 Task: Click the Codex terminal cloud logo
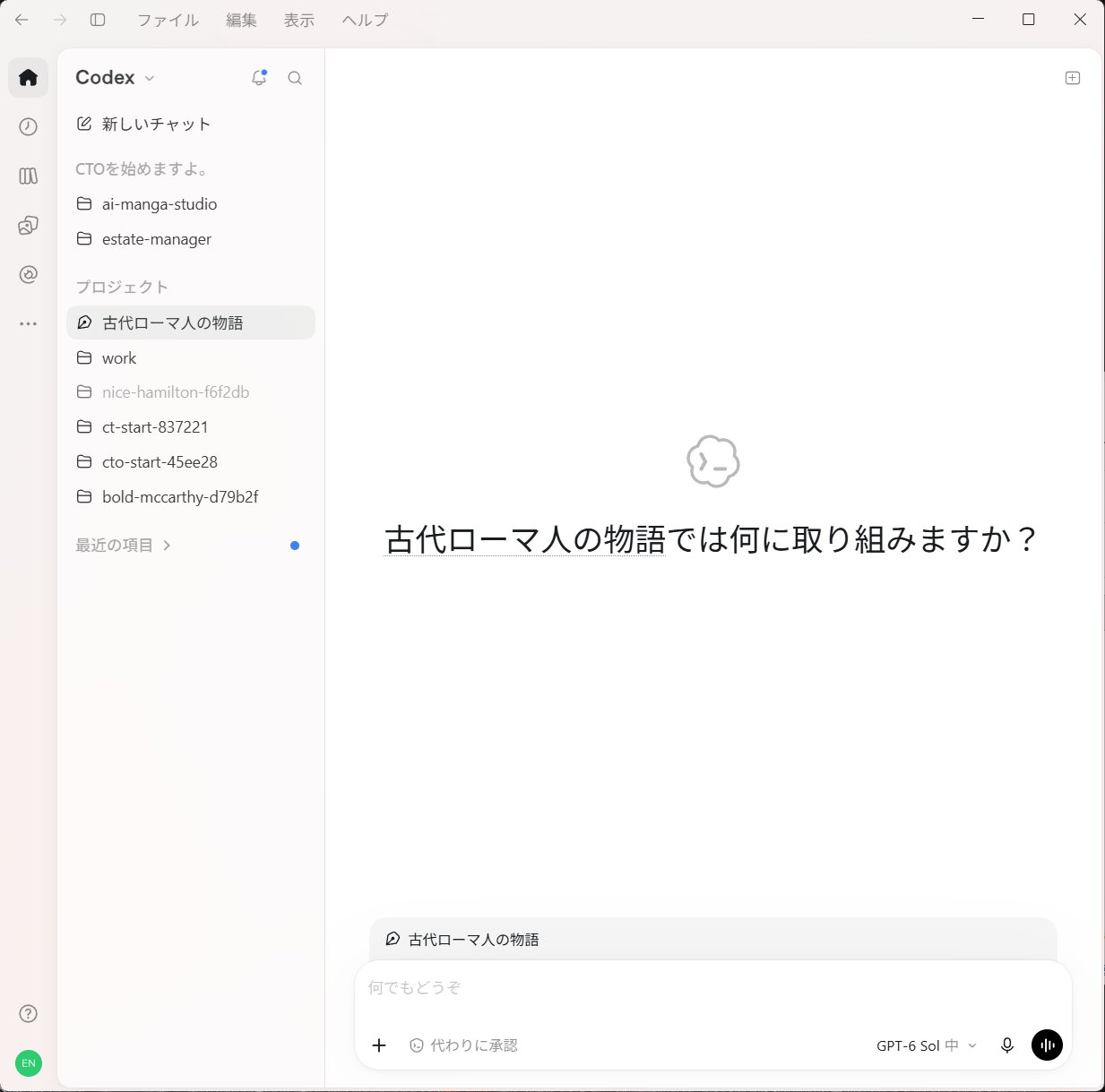click(713, 461)
